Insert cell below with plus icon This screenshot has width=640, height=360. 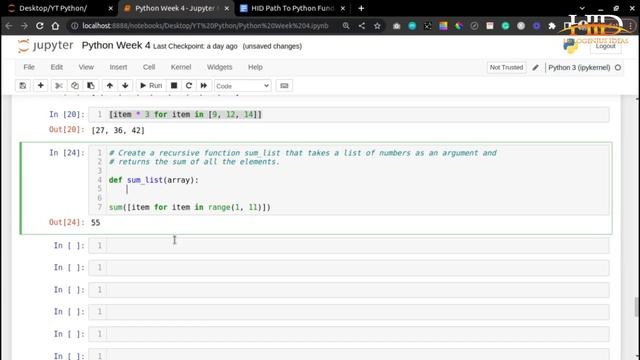coord(40,86)
